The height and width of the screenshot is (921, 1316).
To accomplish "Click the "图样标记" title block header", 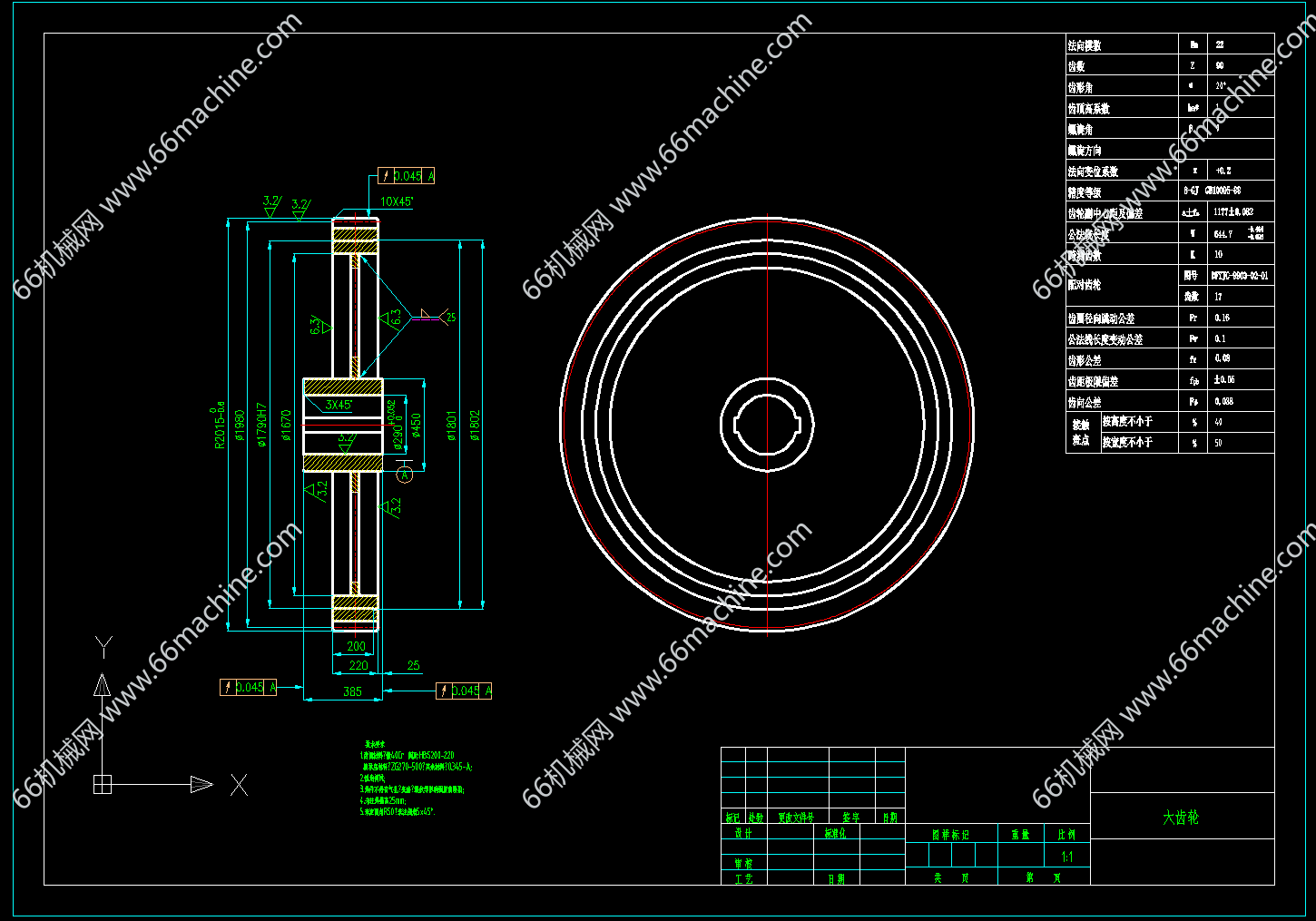I will 950,834.
